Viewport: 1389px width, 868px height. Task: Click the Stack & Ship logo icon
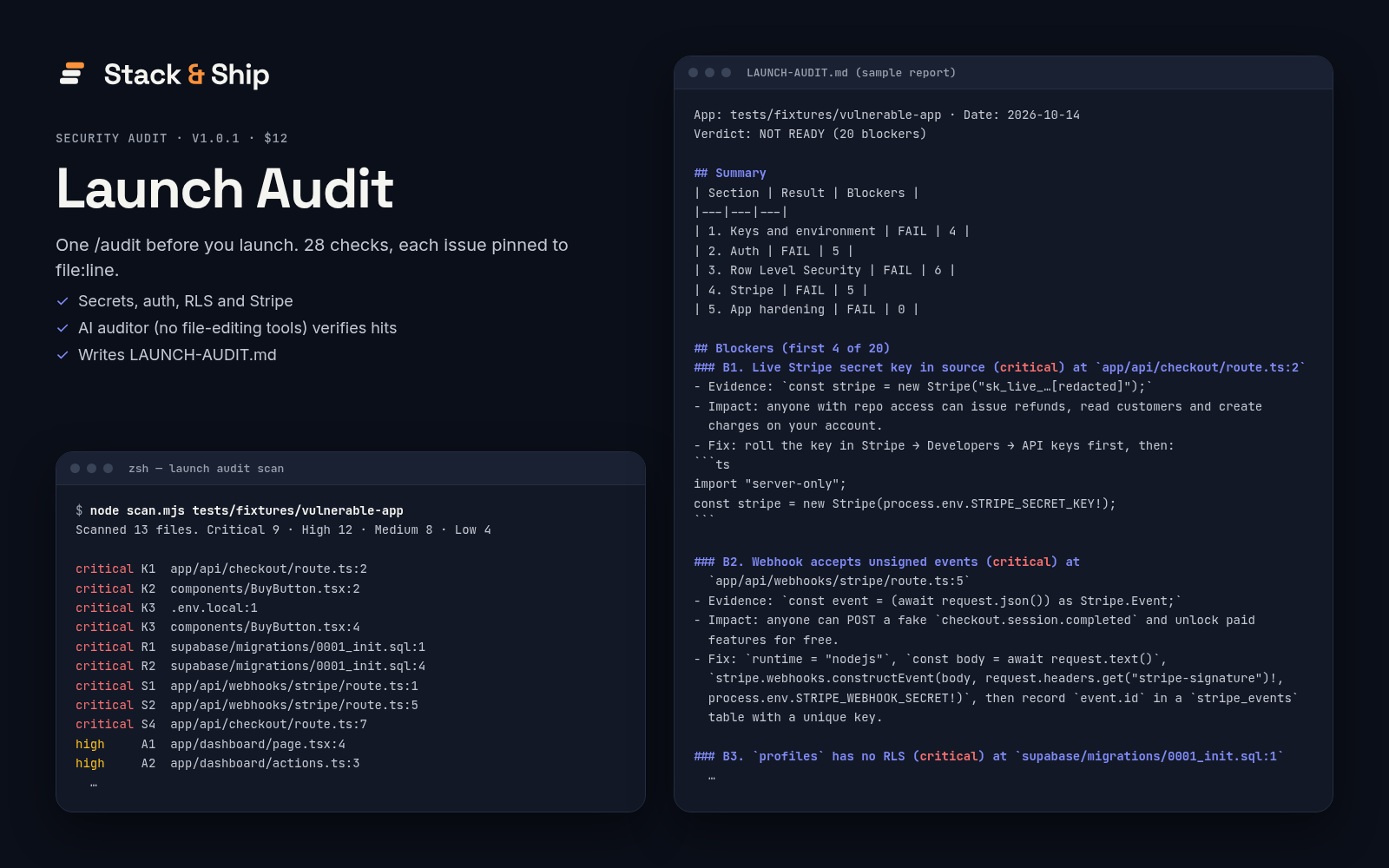(72, 74)
